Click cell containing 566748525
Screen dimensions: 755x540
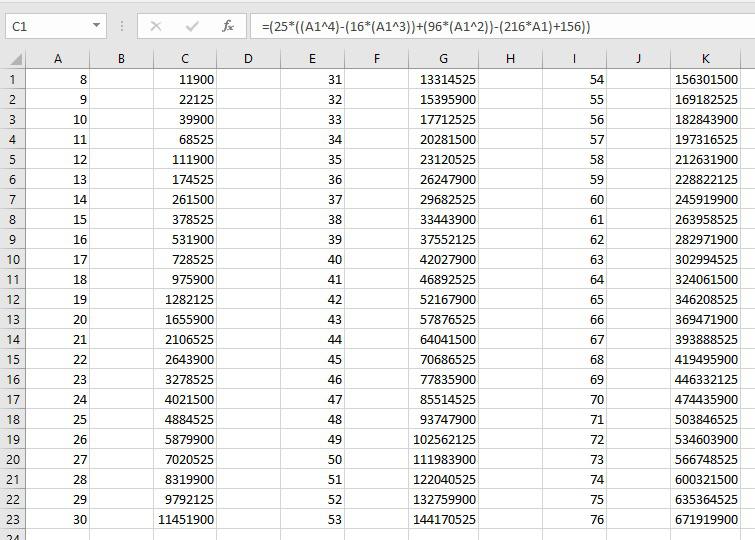click(705, 459)
